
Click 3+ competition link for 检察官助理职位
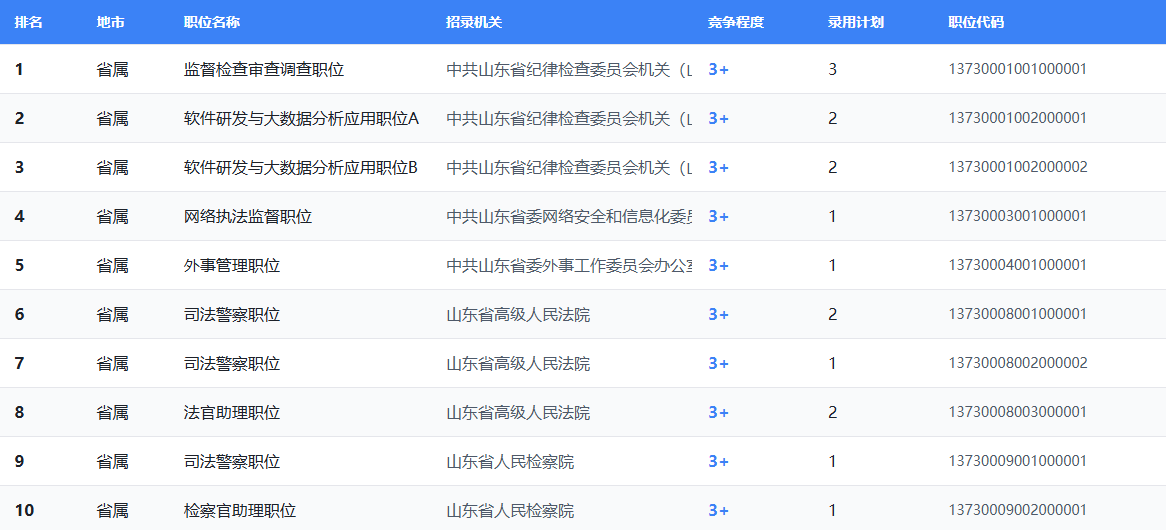coord(718,510)
